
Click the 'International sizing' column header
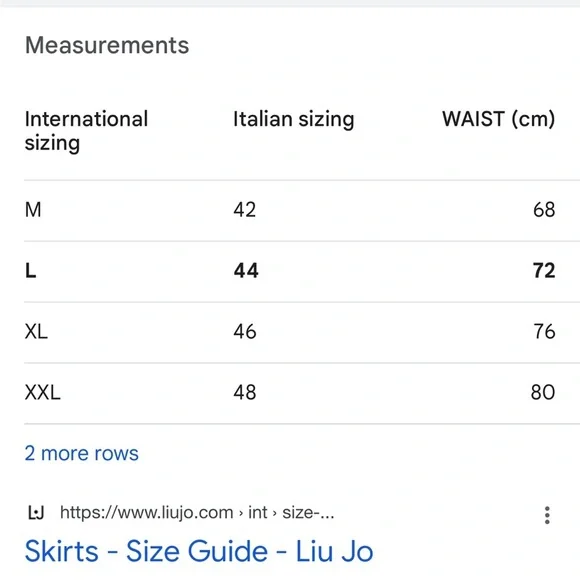coord(86,131)
